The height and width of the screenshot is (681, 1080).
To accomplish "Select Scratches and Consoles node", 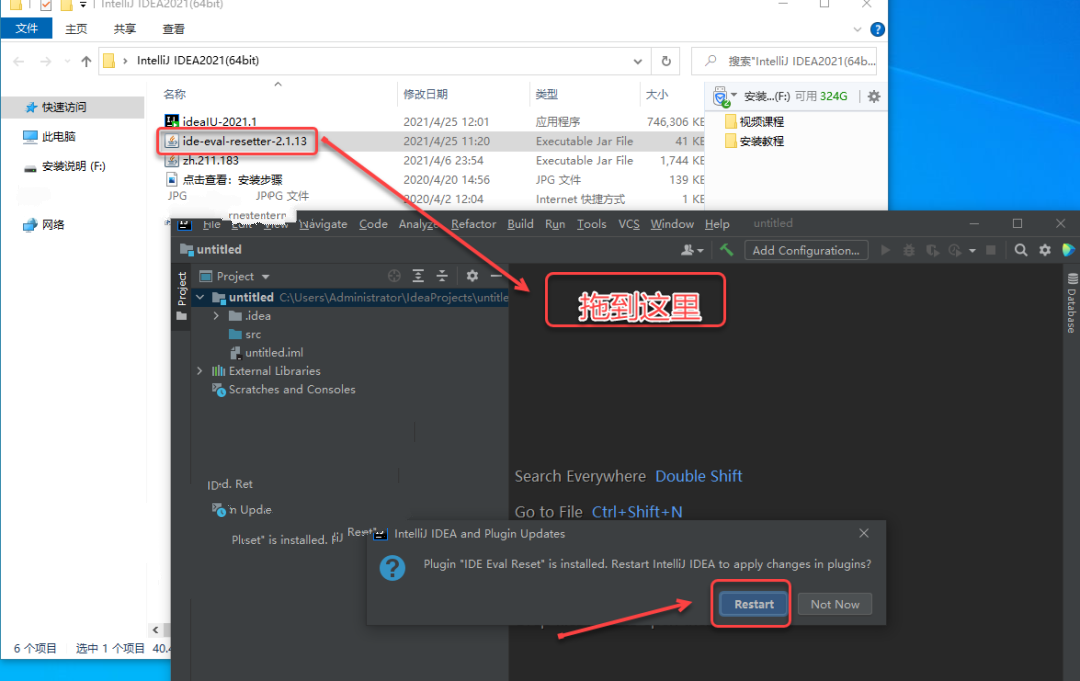I will [284, 390].
